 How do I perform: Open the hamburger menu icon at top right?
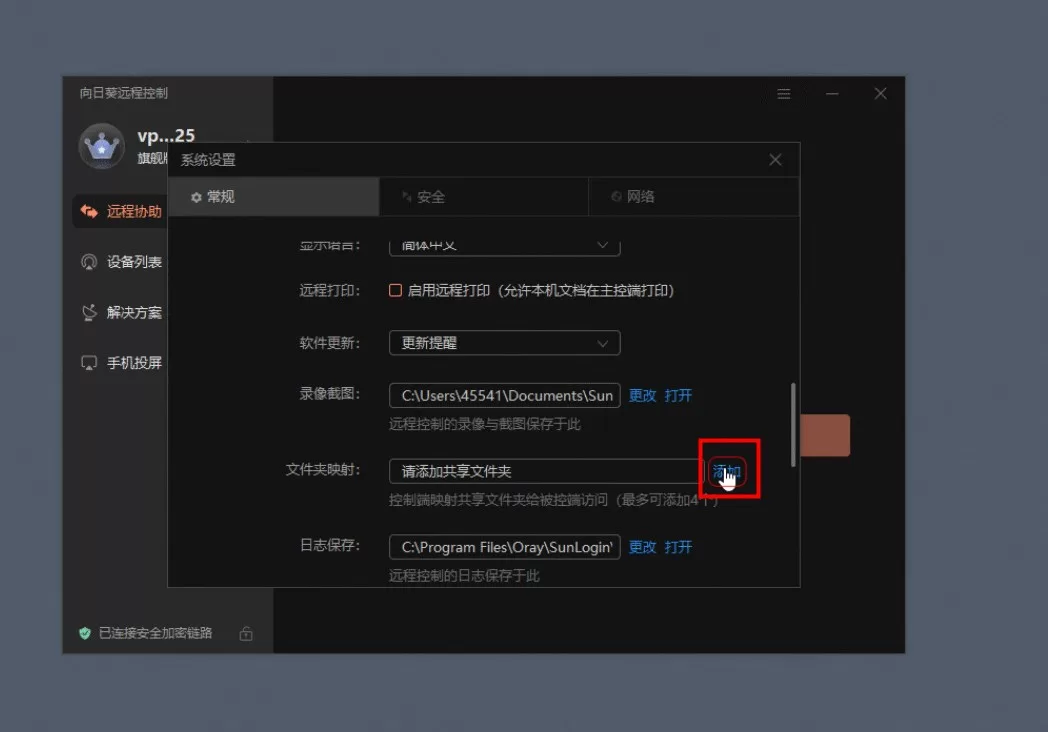783,93
